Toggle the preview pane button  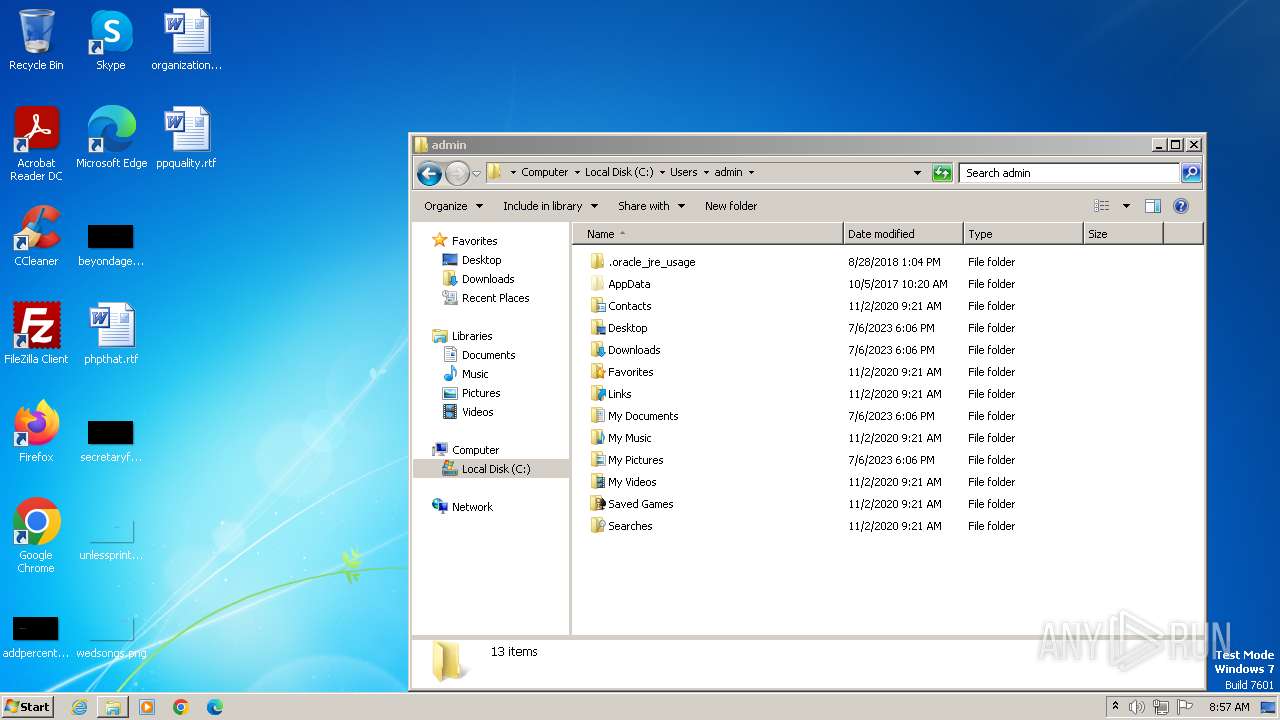tap(1152, 206)
